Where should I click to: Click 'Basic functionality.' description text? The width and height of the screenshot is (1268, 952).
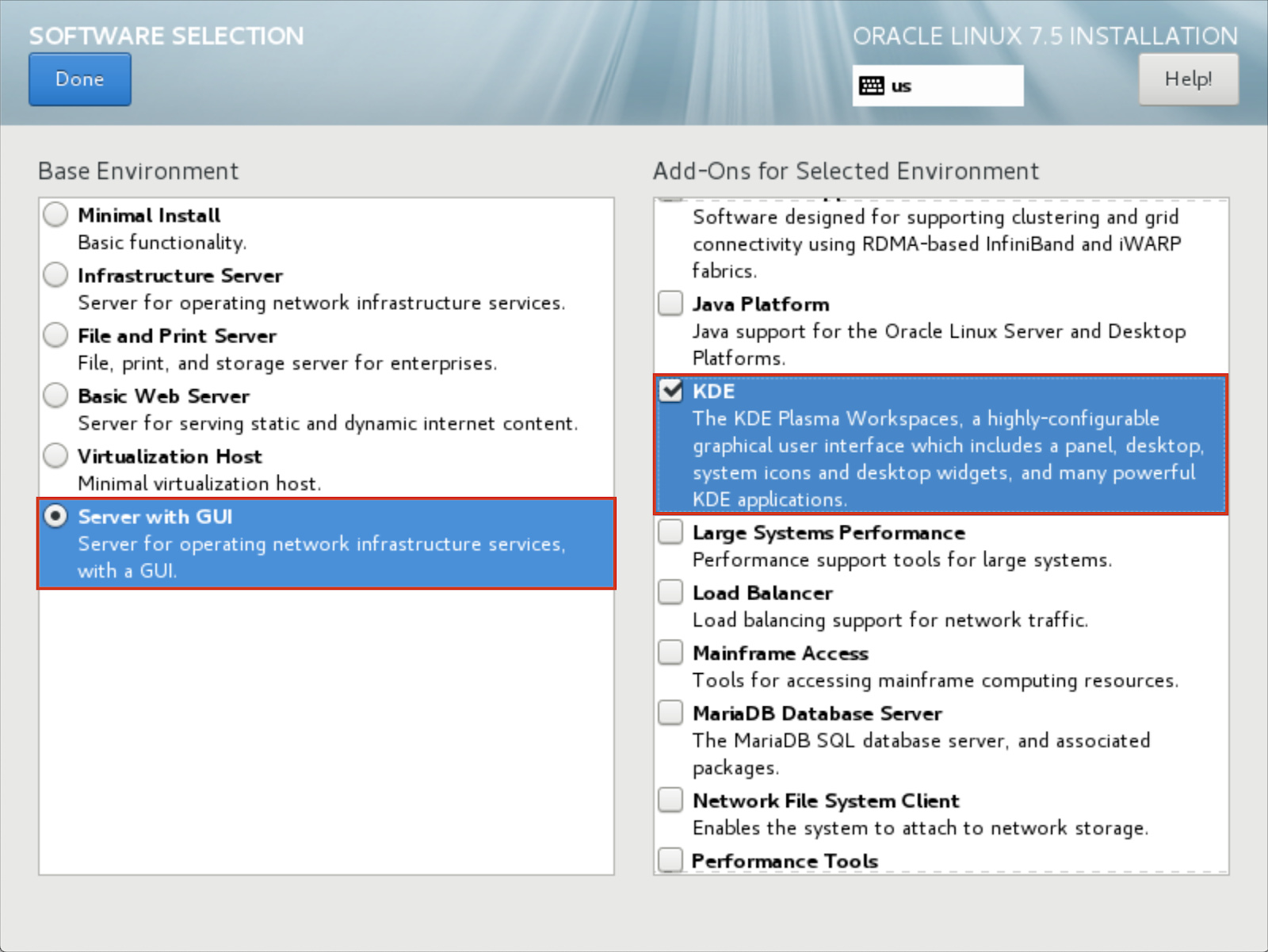click(162, 243)
